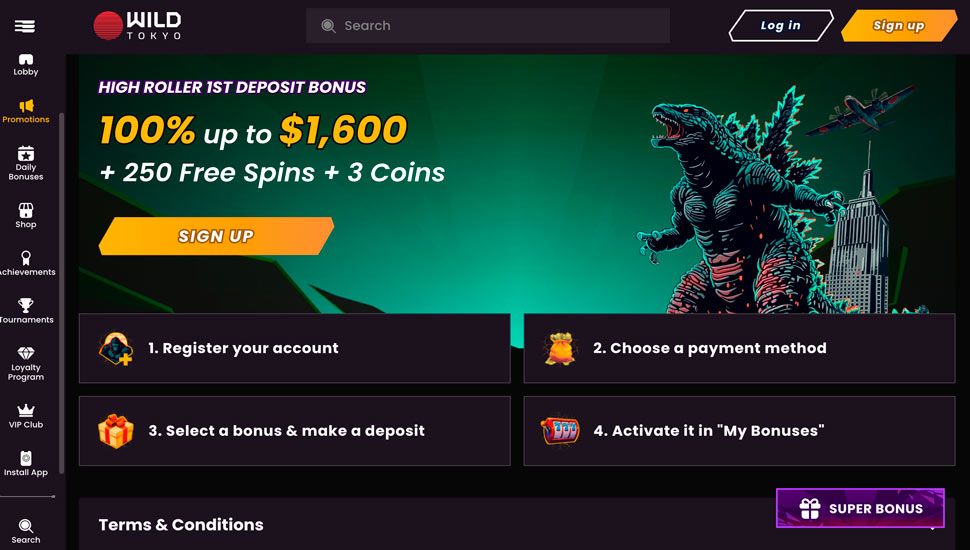Select Promotions megaphone in sidebar

coord(26,107)
